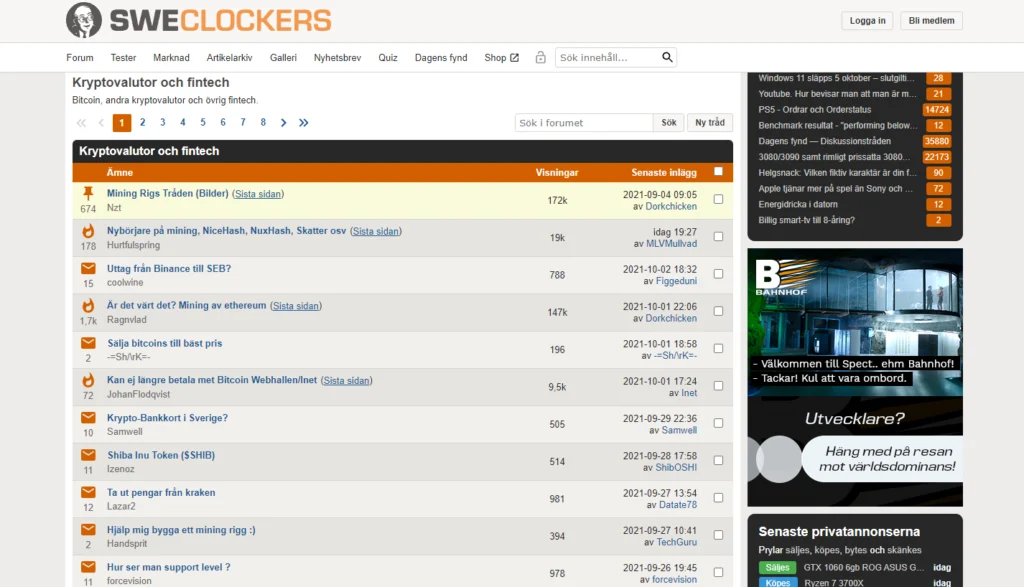Image resolution: width=1024 pixels, height=587 pixels.
Task: Focus the Sök innehåll search field
Action: tap(607, 57)
